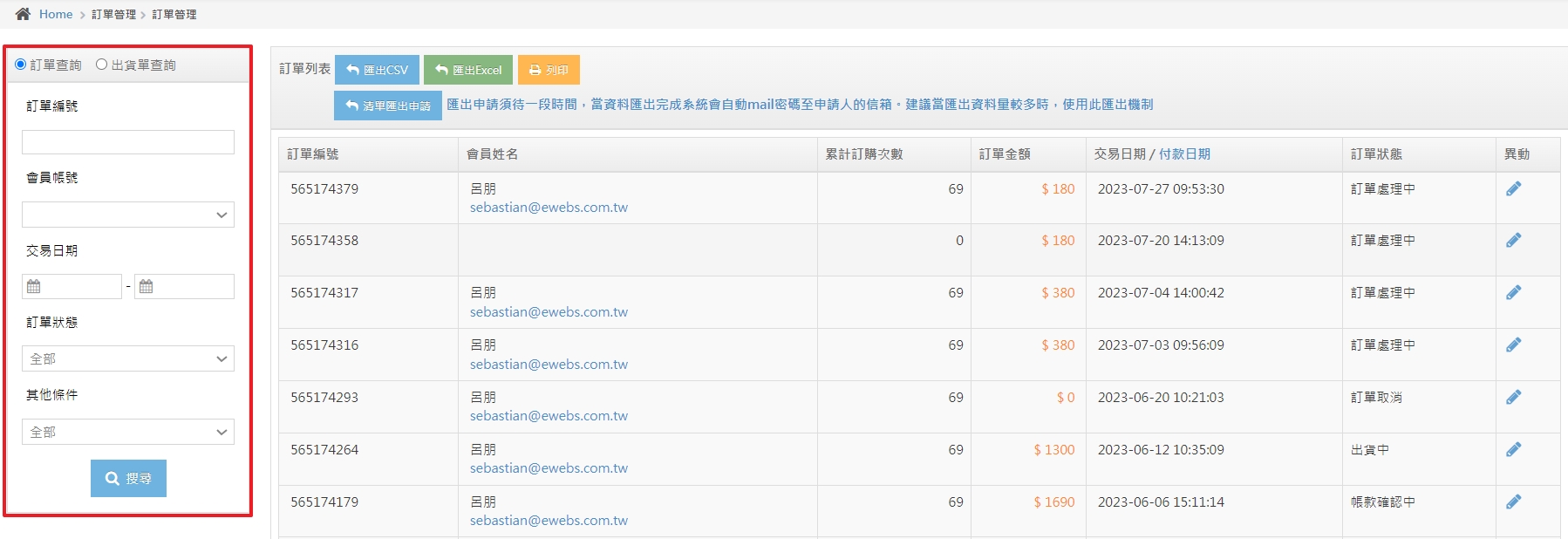
Task: Click date 2023-07-20 14:13:09
Action: (x=1161, y=241)
